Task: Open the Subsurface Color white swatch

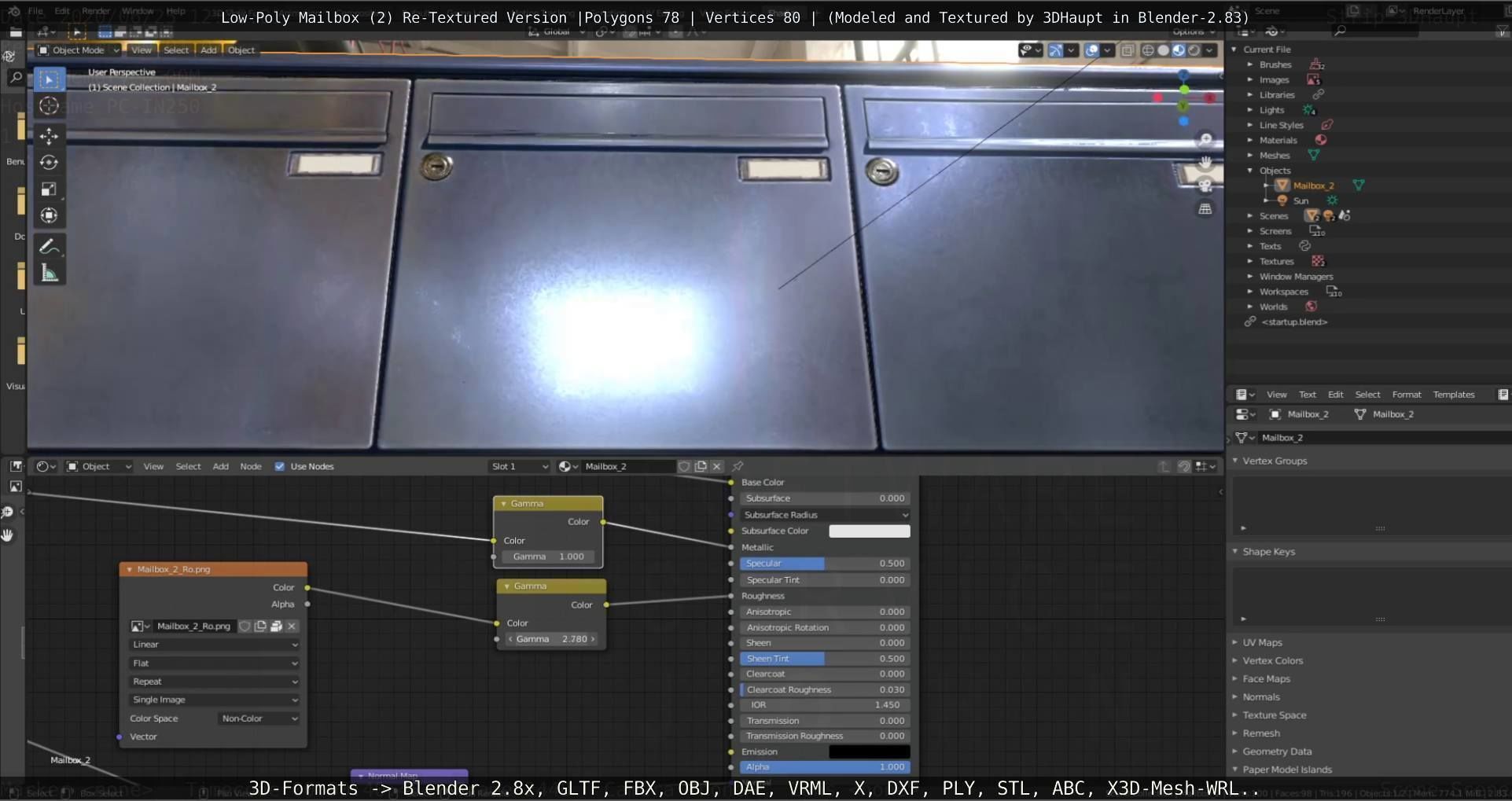Action: tap(870, 531)
